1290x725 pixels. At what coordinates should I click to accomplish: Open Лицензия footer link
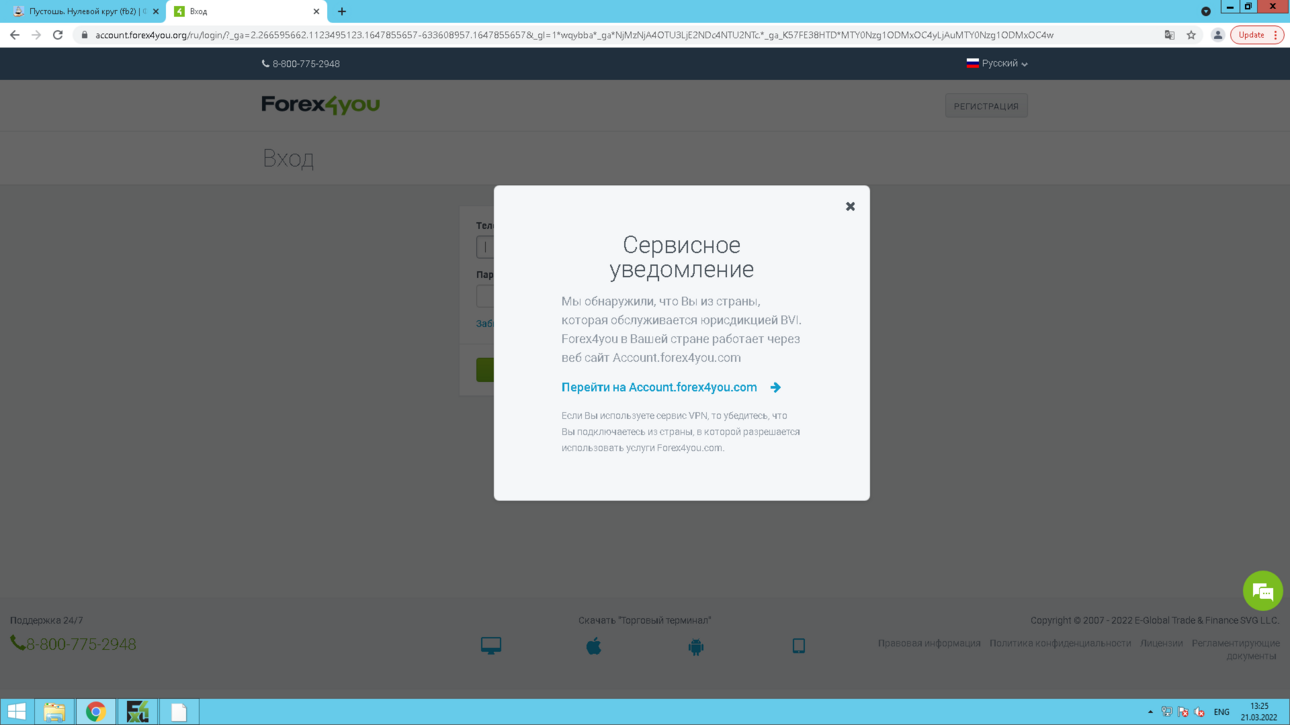coord(1161,643)
